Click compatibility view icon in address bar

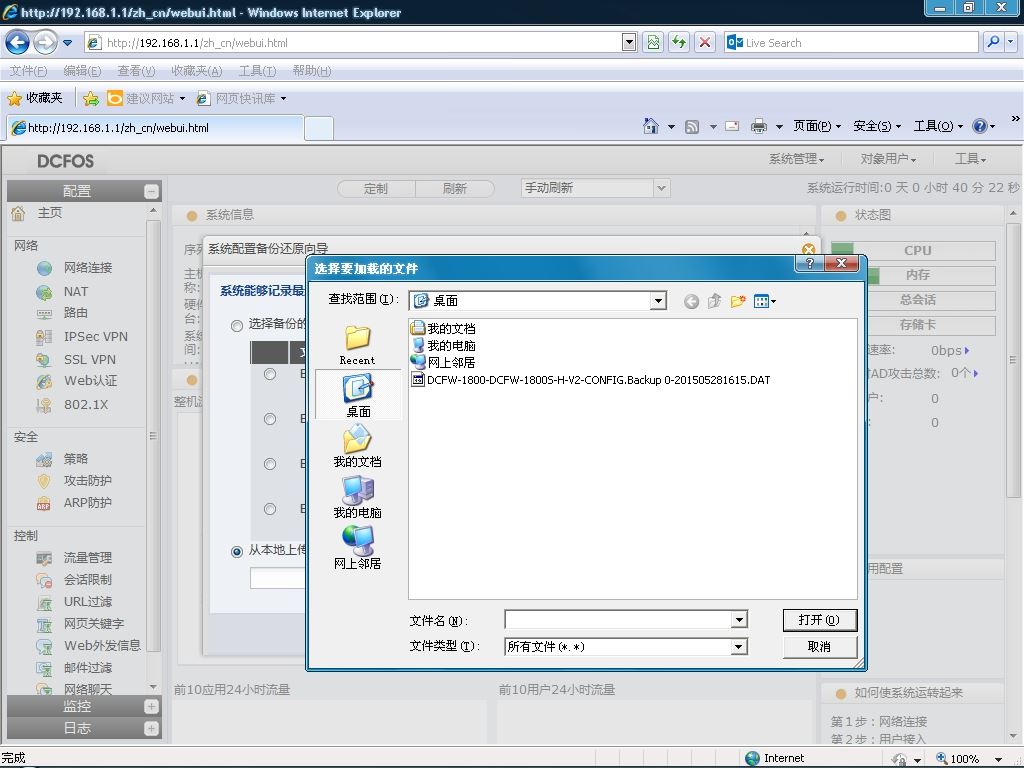(x=653, y=42)
